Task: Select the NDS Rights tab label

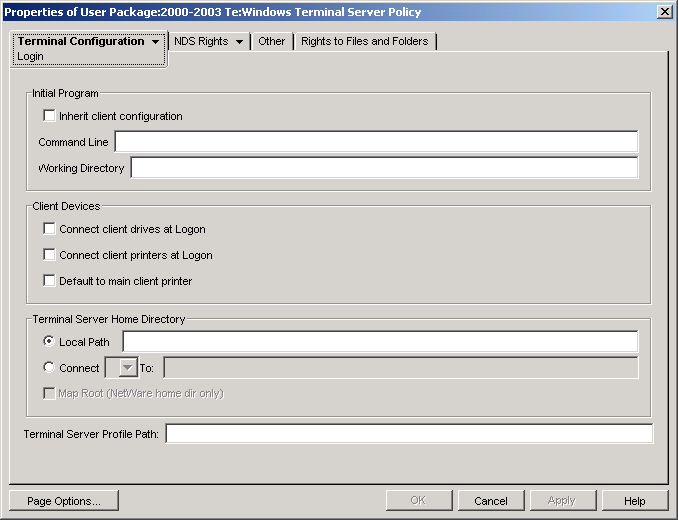Action: [x=201, y=41]
